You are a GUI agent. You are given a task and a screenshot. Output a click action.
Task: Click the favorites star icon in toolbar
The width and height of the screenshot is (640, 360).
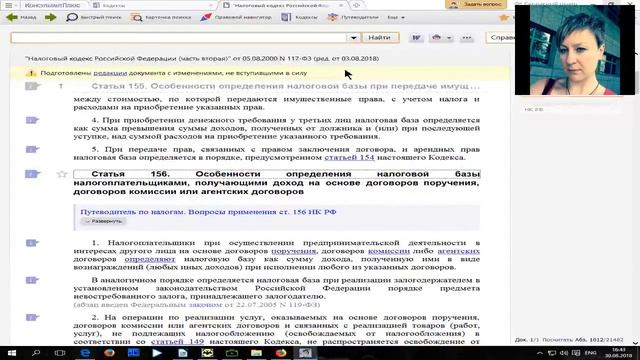504,17
